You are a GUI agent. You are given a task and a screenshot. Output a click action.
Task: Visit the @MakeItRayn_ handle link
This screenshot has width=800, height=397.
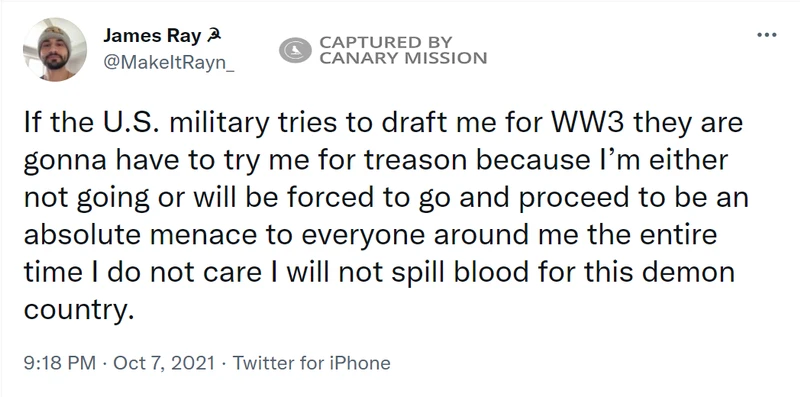[168, 63]
